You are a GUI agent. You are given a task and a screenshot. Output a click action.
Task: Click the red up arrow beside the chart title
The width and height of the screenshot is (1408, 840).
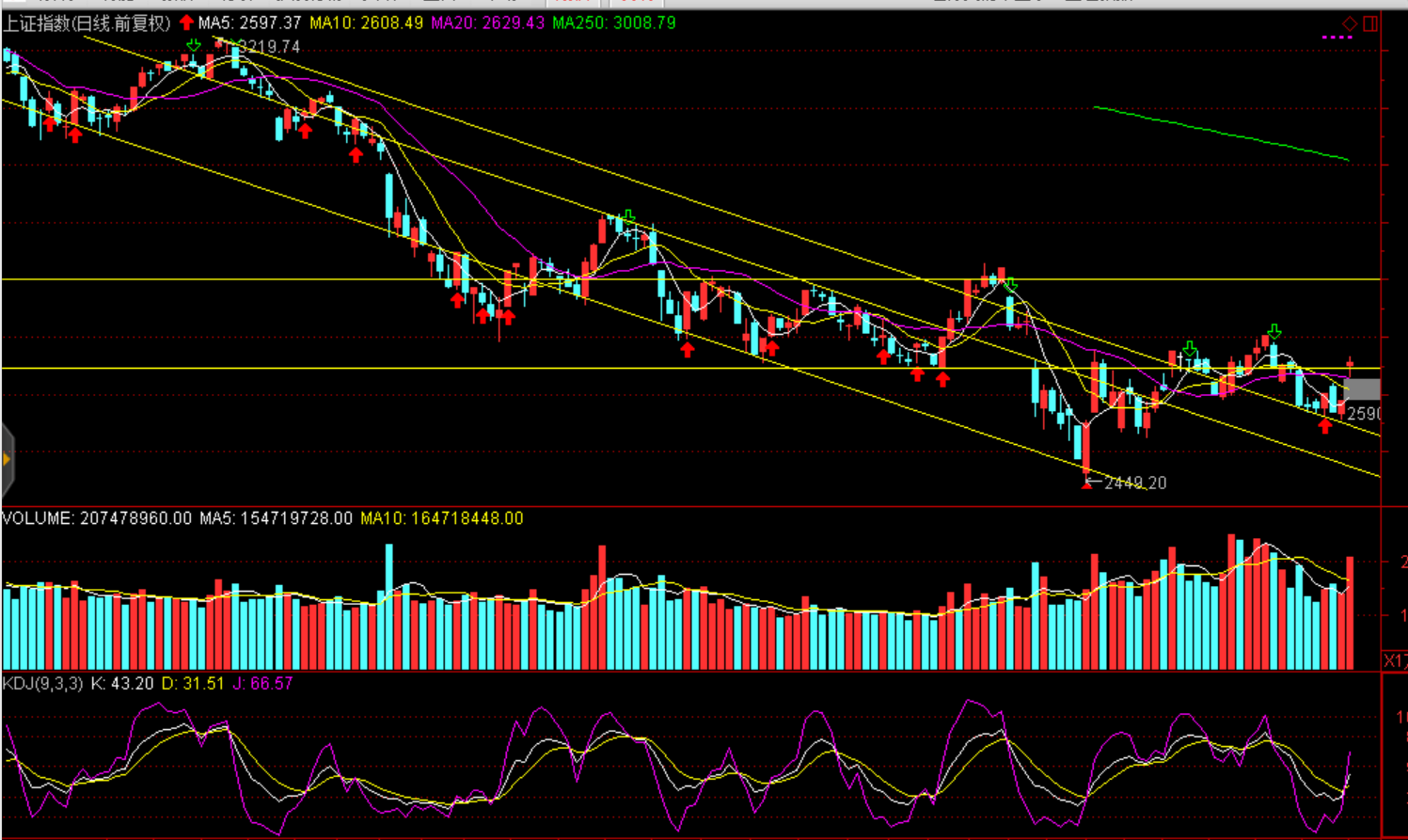(x=186, y=23)
